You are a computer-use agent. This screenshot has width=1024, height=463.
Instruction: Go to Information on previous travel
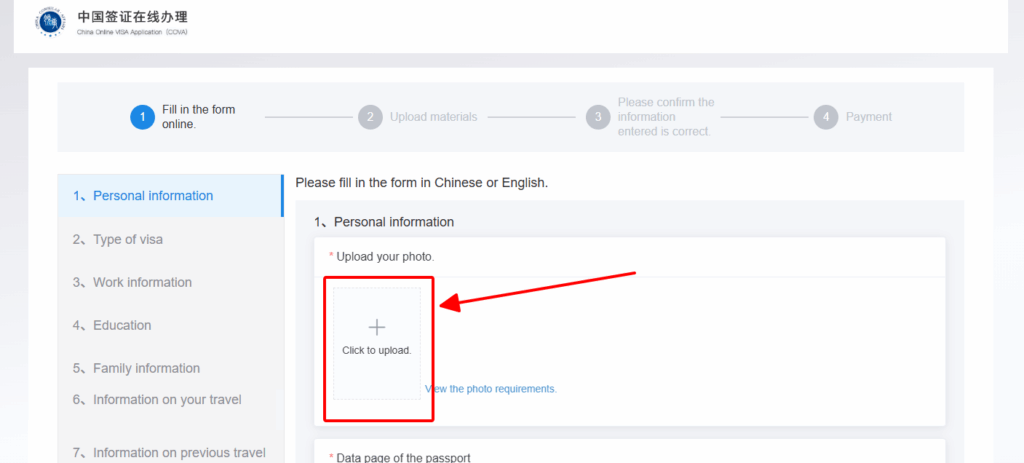(179, 453)
